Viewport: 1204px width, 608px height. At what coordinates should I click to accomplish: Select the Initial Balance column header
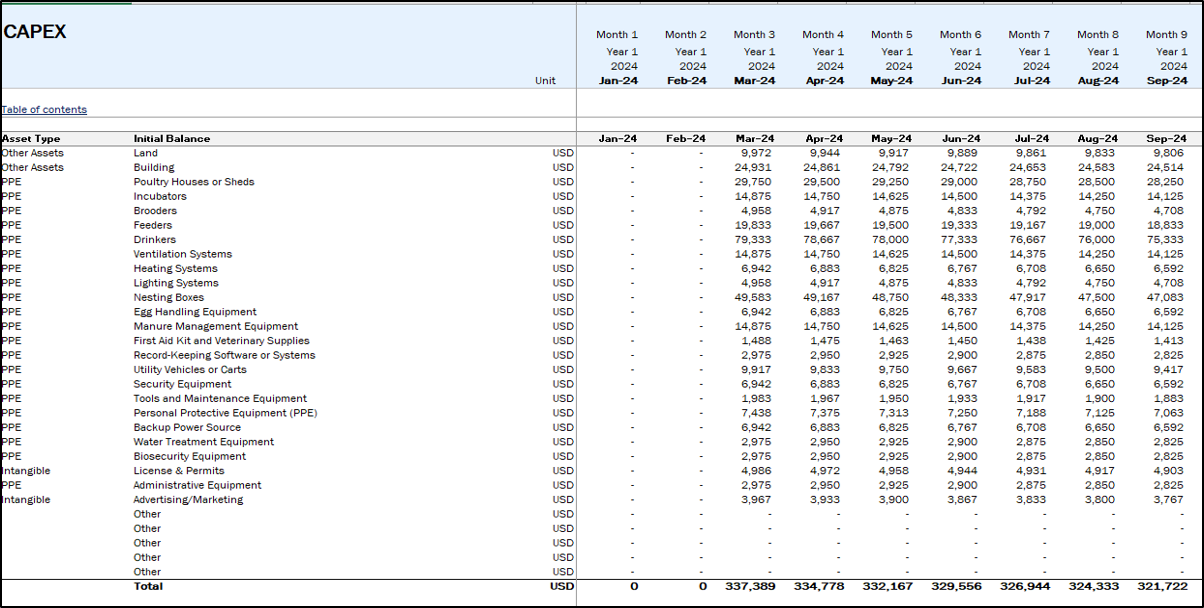172,139
